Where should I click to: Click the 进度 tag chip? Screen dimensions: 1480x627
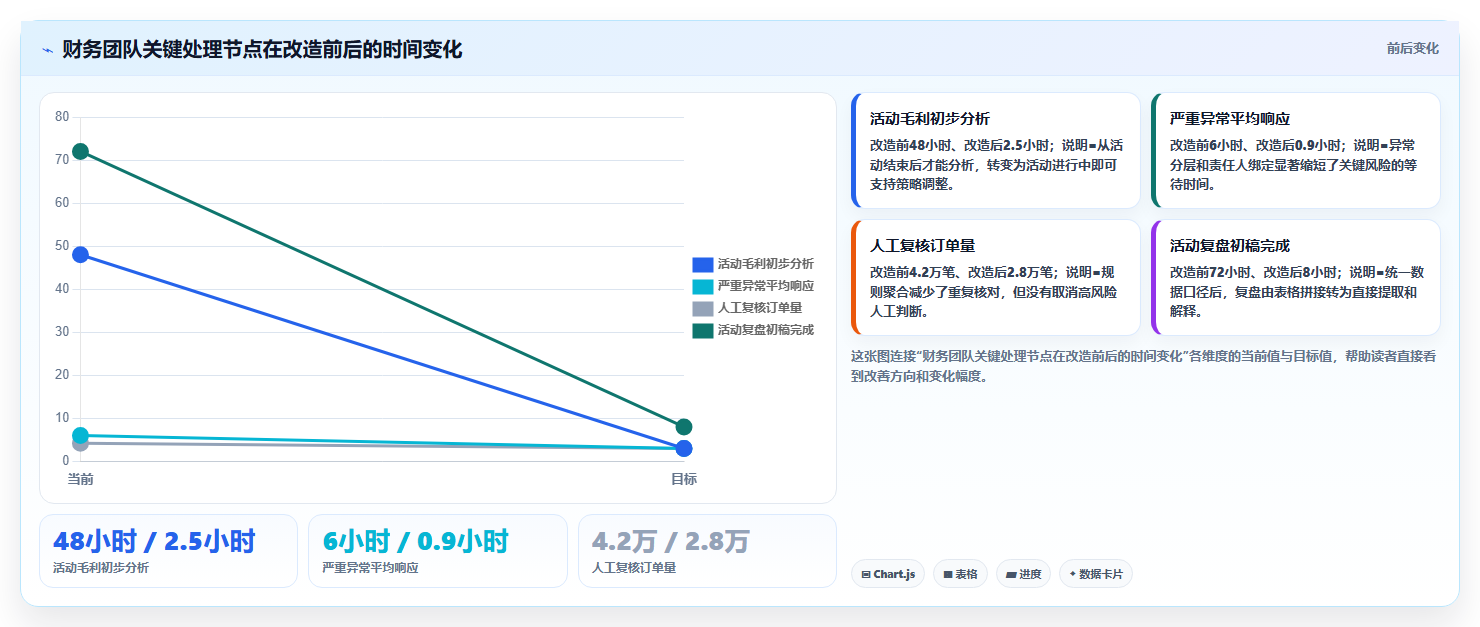[x=1023, y=574]
